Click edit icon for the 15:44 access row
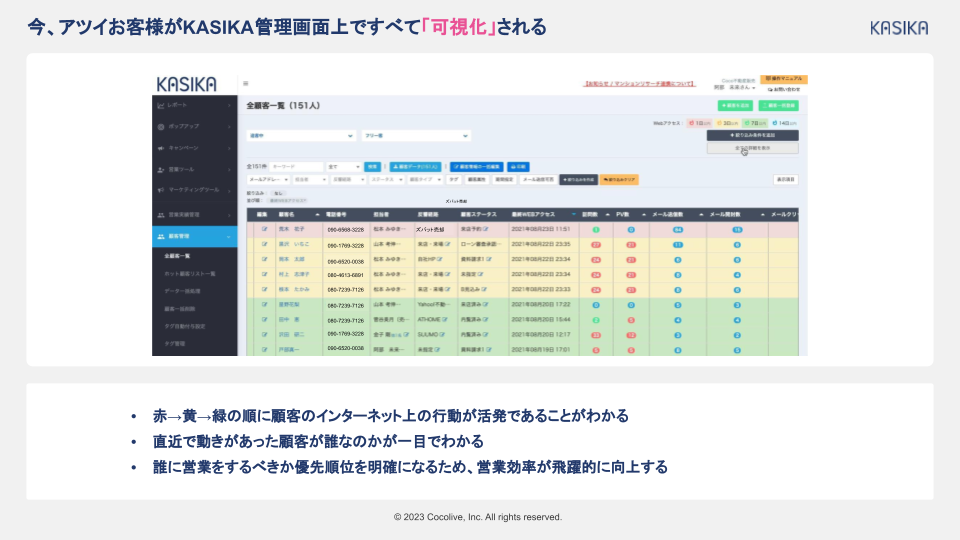This screenshot has width=960, height=540. [x=264, y=320]
